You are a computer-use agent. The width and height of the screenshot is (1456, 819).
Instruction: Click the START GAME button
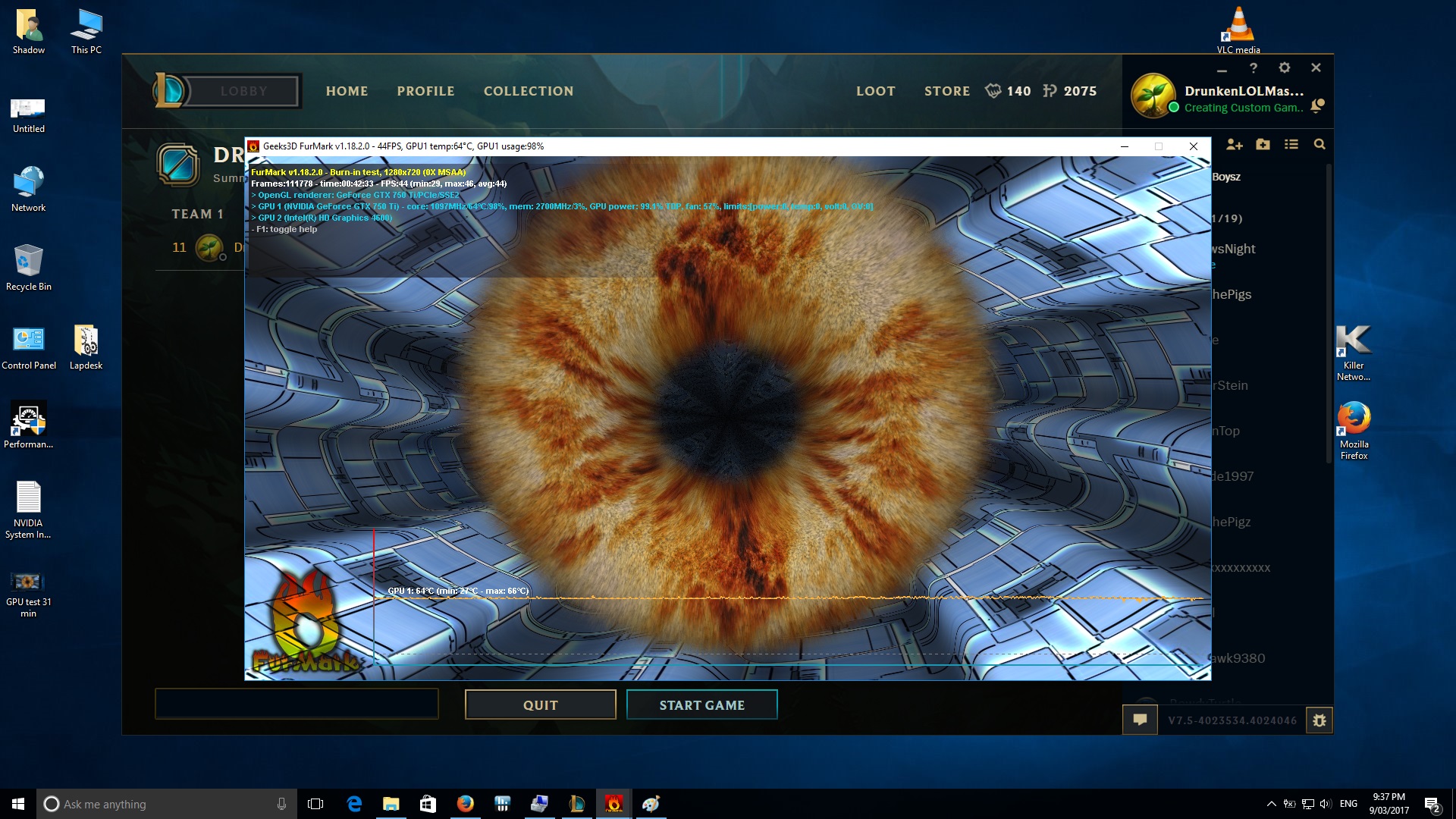[701, 704]
